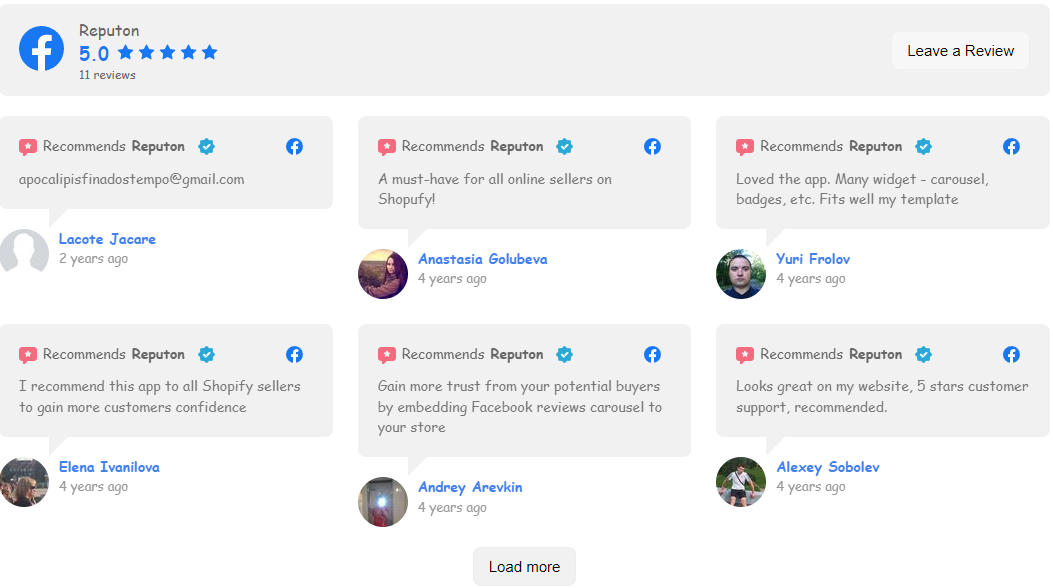Click the apocalipisfinadostempo@gmail.com review text
This screenshot has width=1053, height=588.
pos(132,179)
